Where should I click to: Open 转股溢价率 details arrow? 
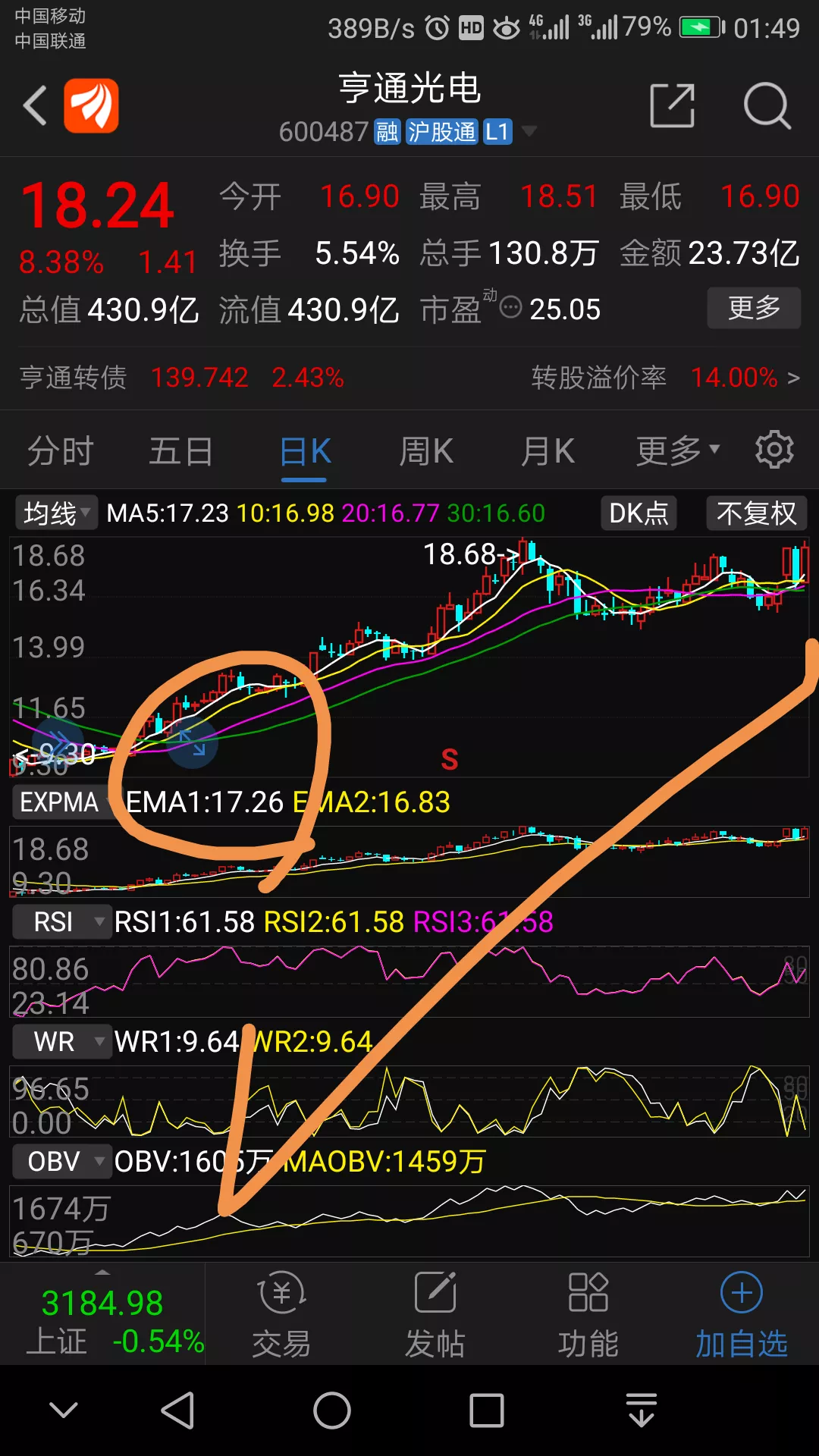[x=793, y=378]
